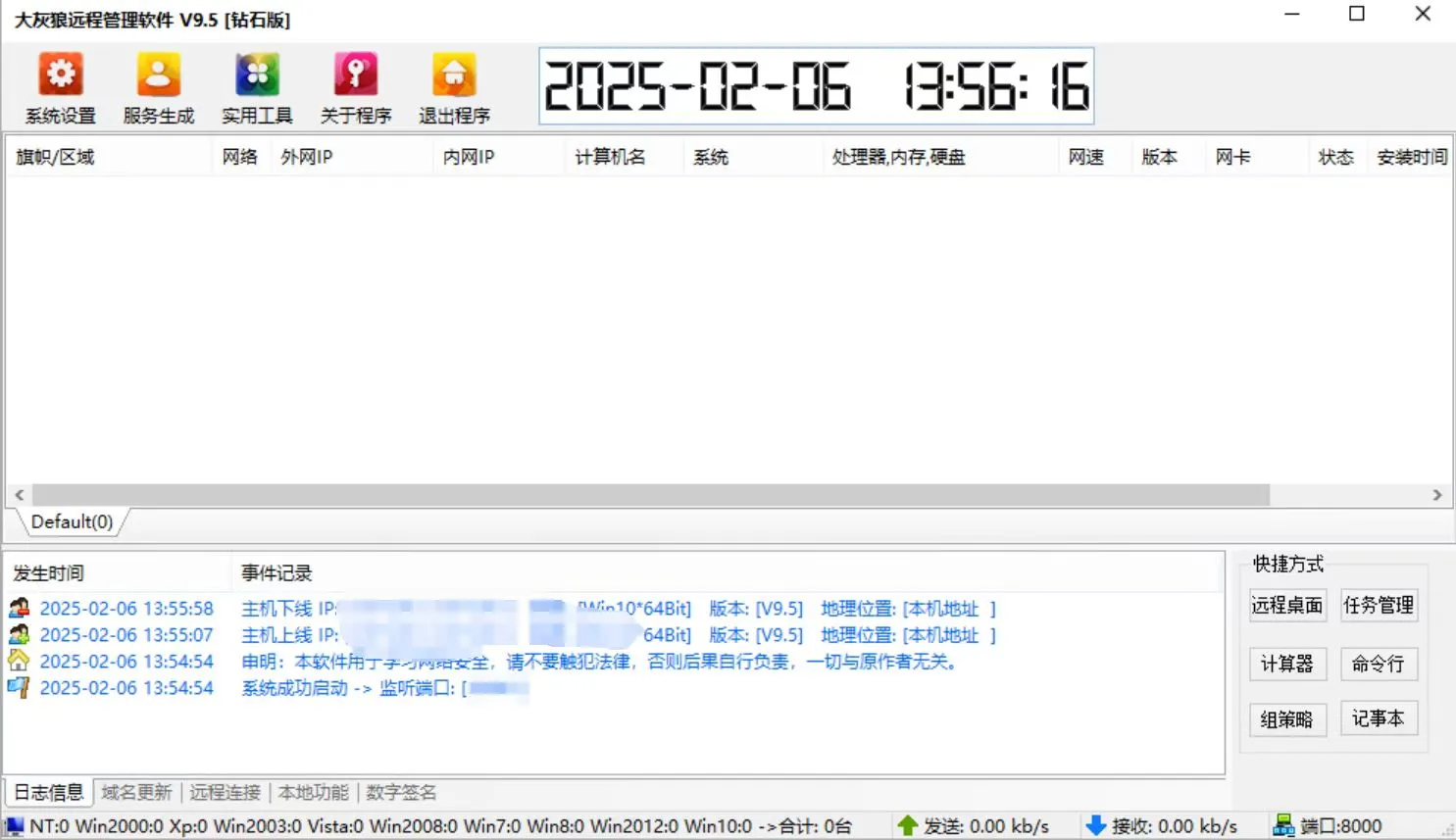Click the 关于程序 (About) key icon
The width and height of the screenshot is (1456, 840).
point(354,86)
